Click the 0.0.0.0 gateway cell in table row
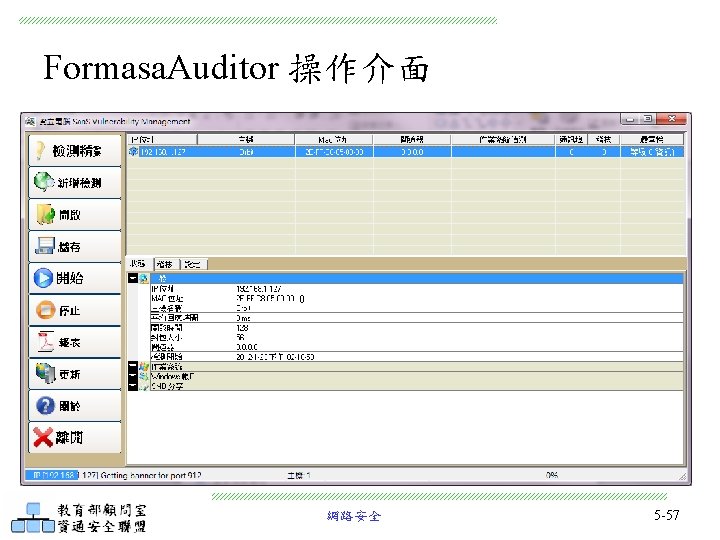 412,152
